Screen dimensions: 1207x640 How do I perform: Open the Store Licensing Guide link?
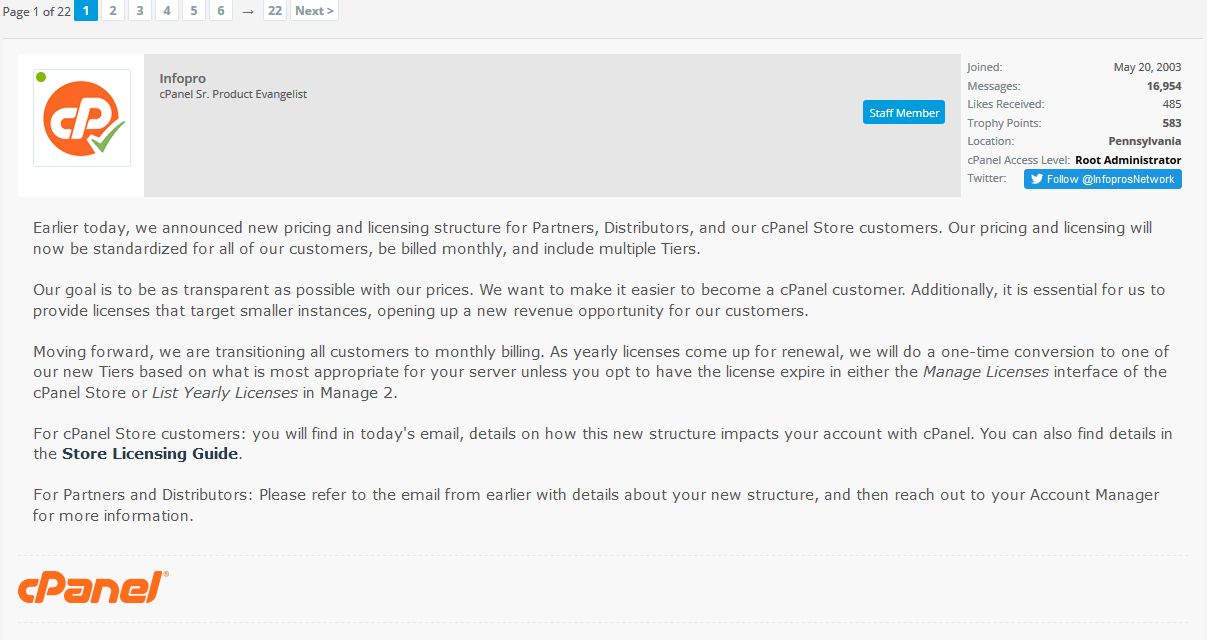(150, 454)
